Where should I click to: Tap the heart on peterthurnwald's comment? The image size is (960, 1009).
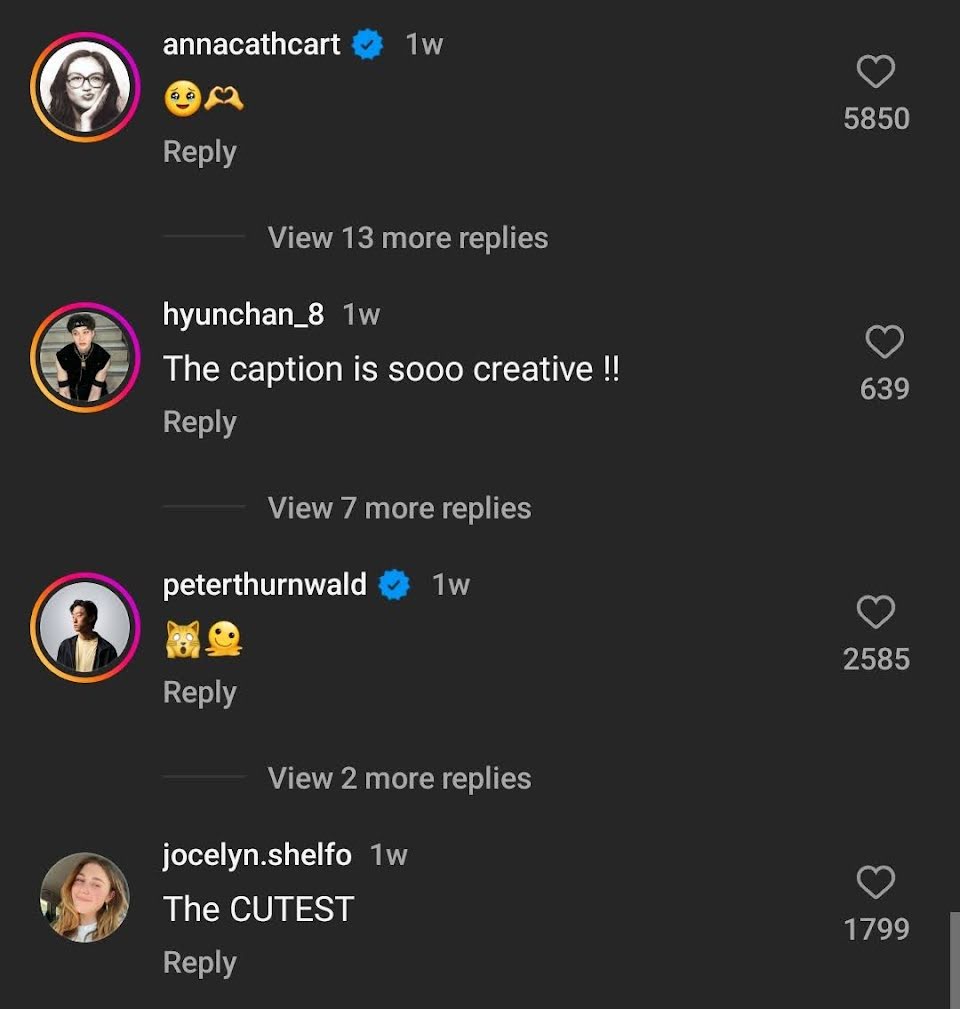point(876,612)
